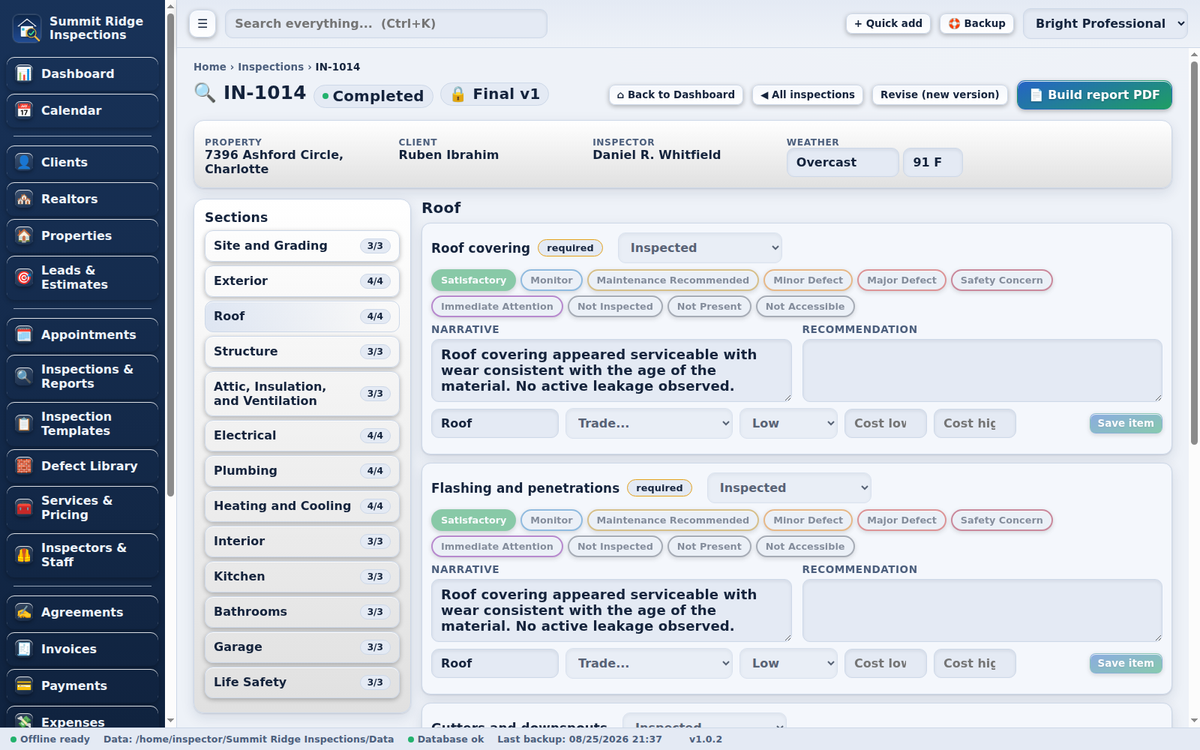The image size is (1200, 750).
Task: Select the Electrical section
Action: [302, 436]
